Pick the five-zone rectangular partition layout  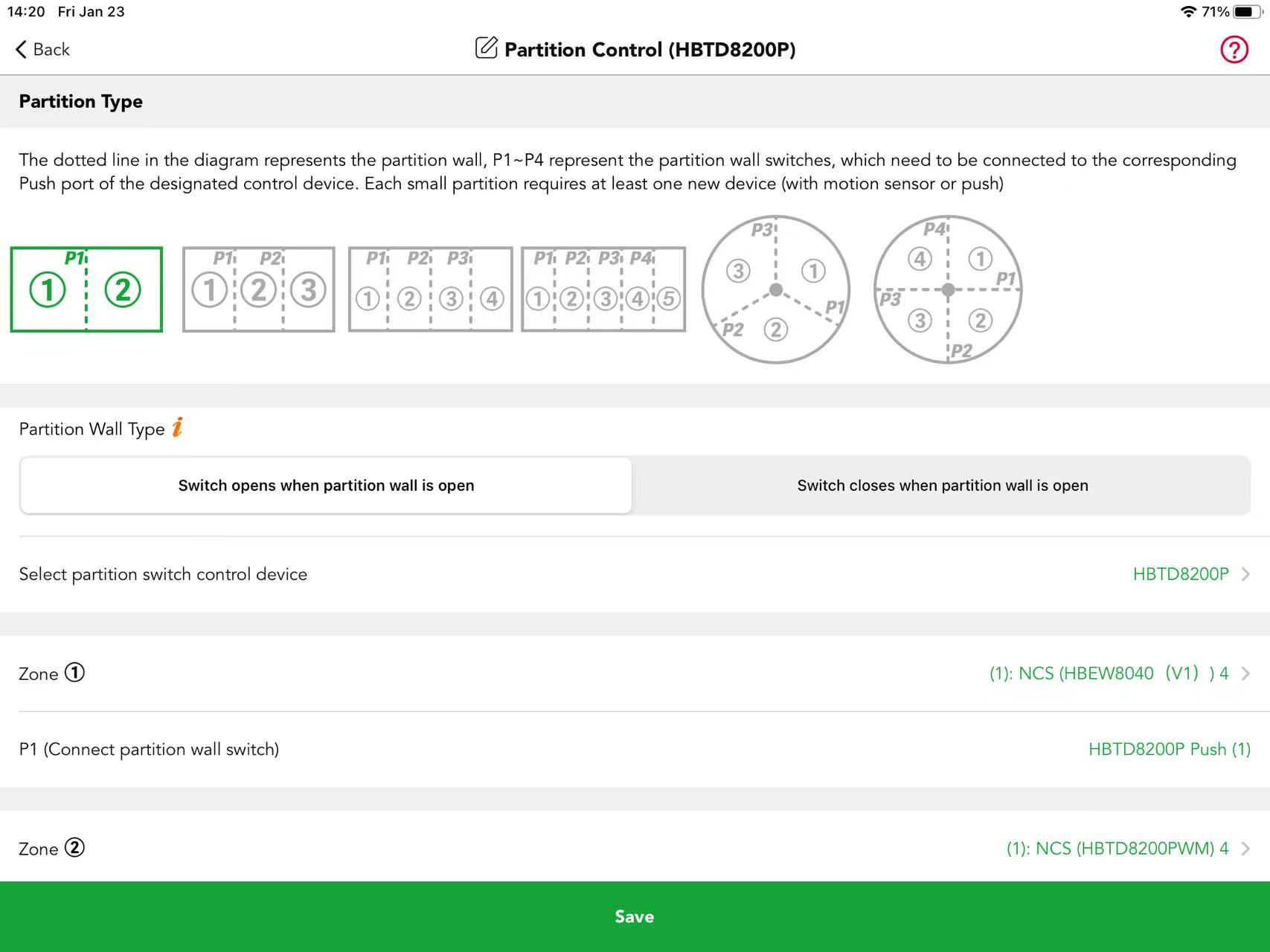(x=603, y=289)
